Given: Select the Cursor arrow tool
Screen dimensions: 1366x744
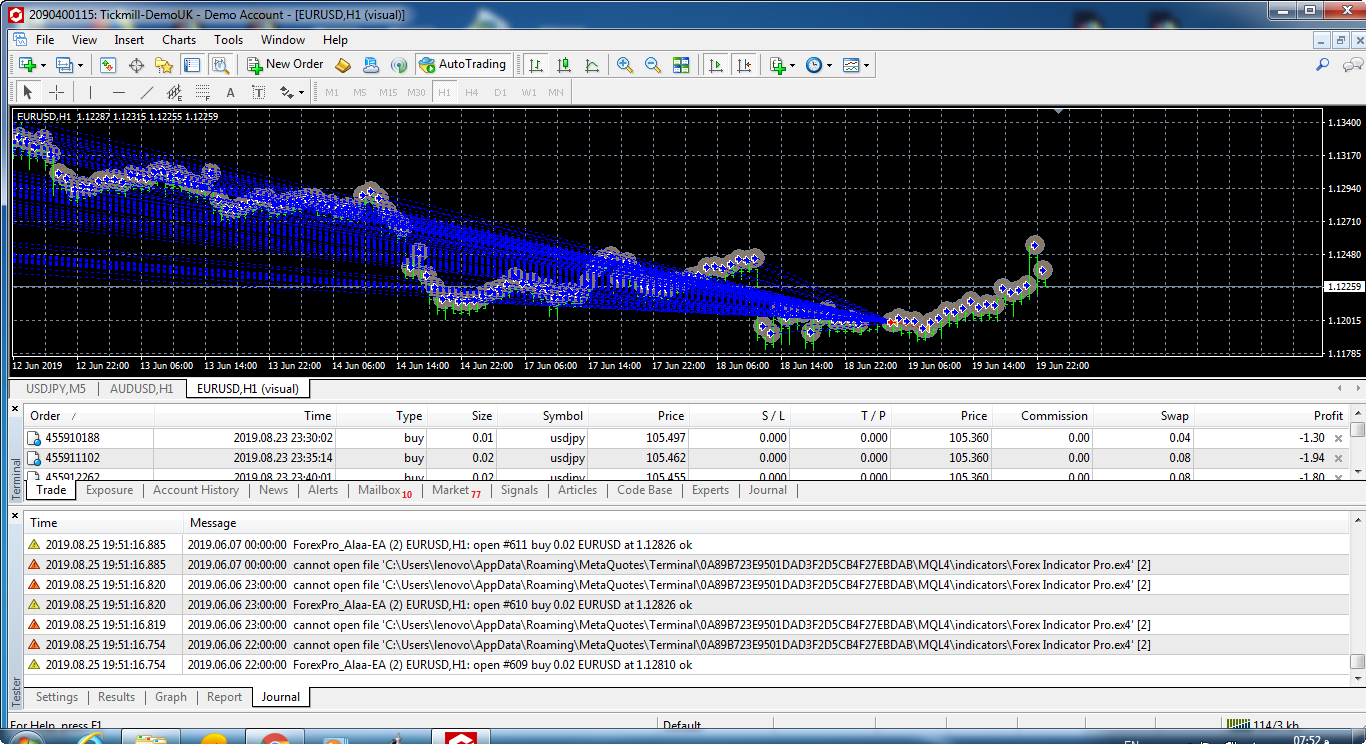Looking at the screenshot, I should click(28, 92).
